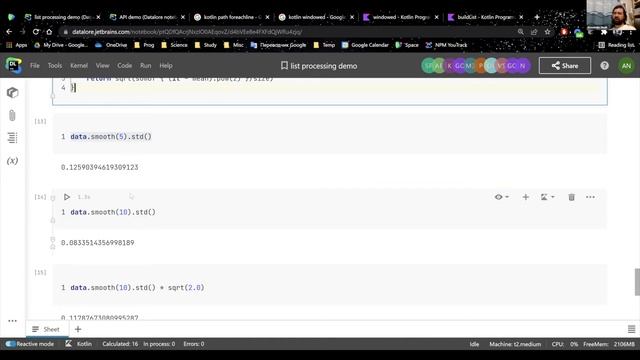Click the Kotlin kernel indicator
The height and width of the screenshot is (360, 640).
click(79, 344)
